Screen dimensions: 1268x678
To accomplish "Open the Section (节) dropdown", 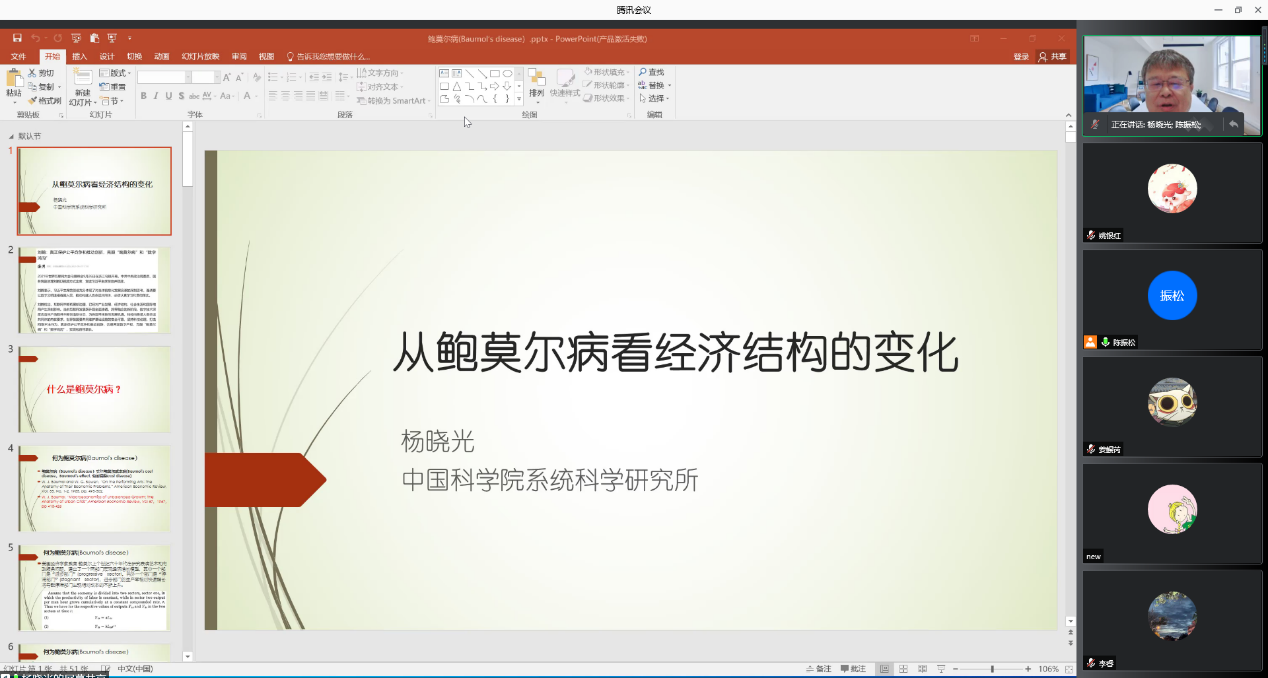I will (112, 101).
